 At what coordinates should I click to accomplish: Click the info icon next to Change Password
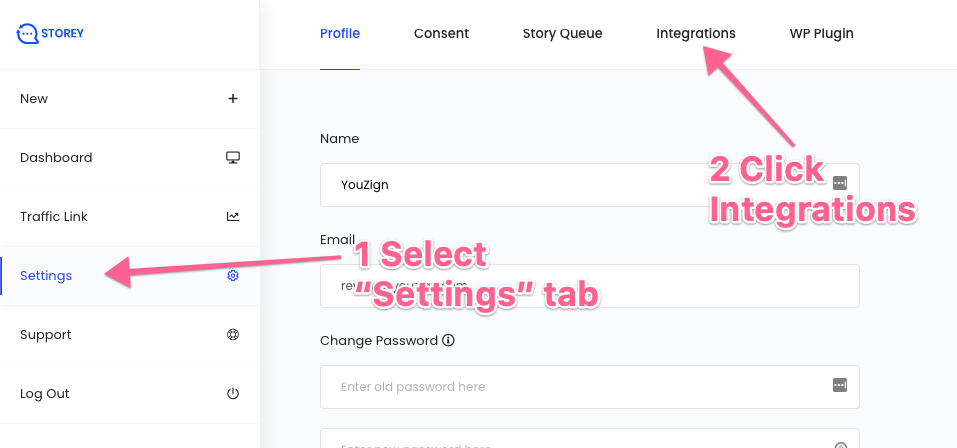click(x=448, y=340)
